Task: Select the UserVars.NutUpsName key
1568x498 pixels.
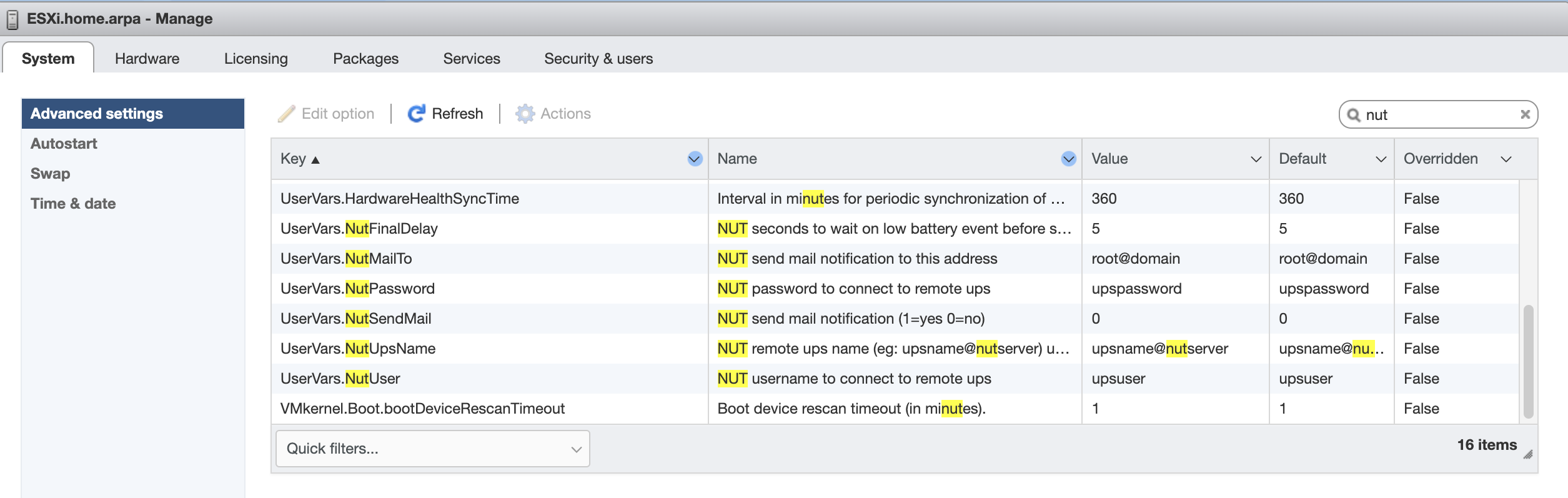Action: [x=358, y=349]
